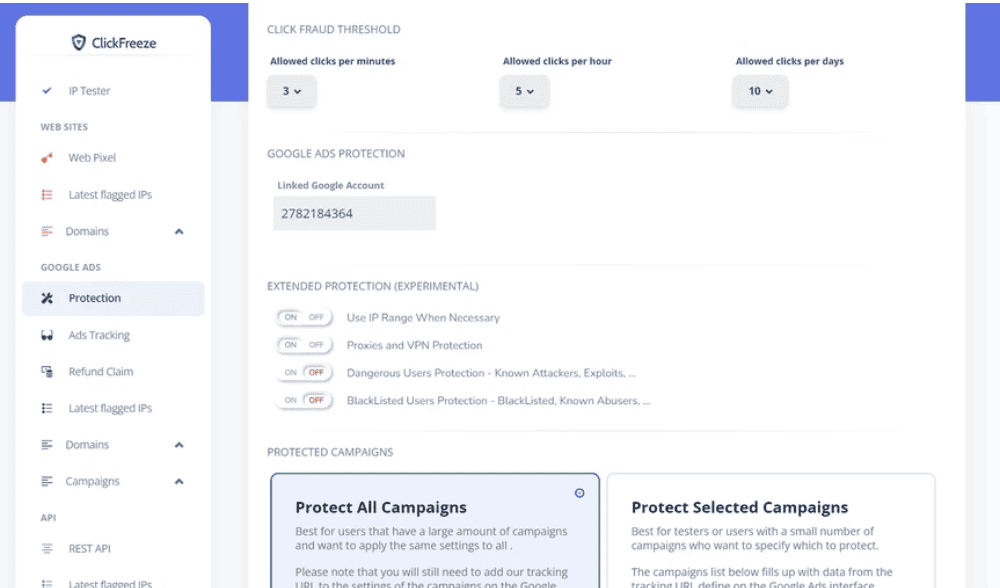Toggle Use IP Range When Necessary switch
The image size is (1000, 588).
(304, 317)
